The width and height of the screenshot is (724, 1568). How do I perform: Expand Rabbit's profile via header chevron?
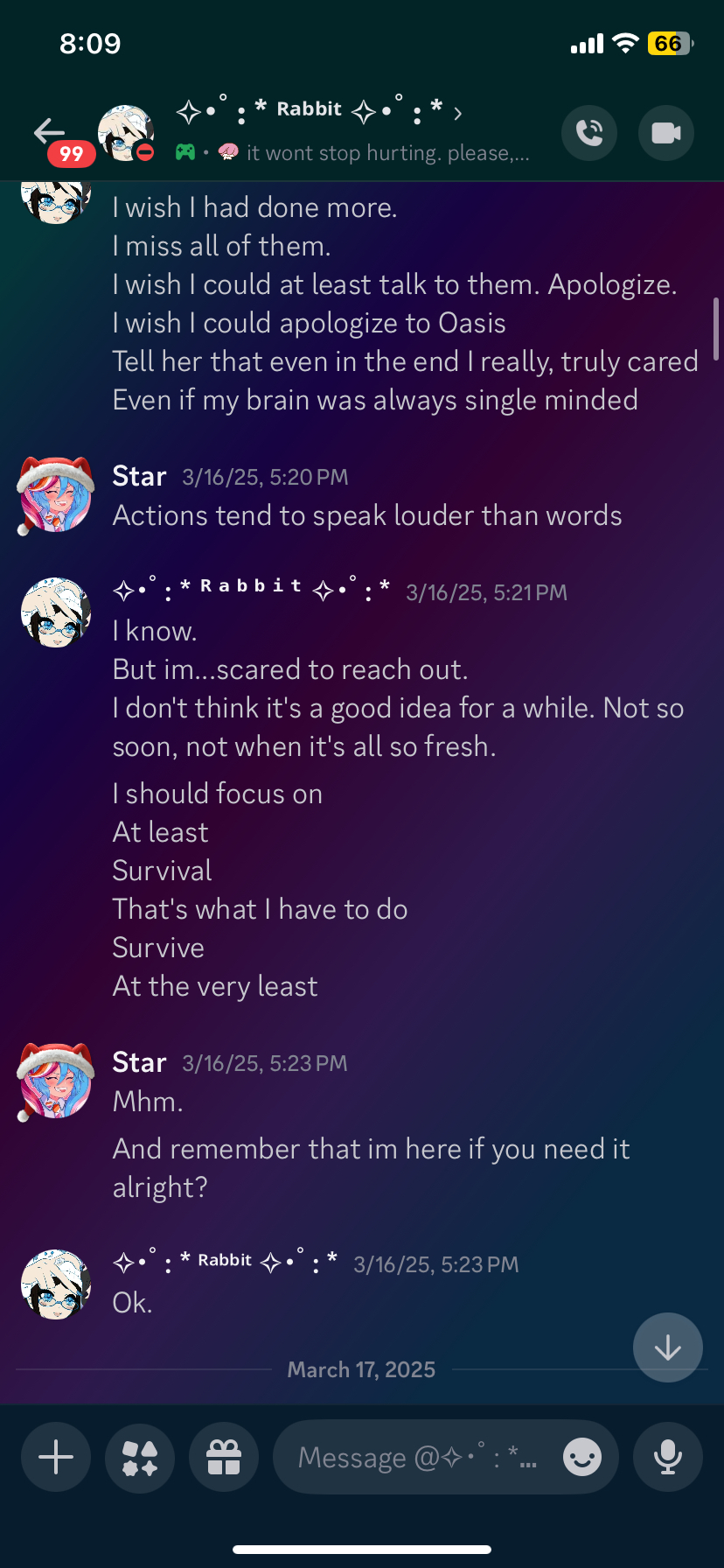pos(458,112)
